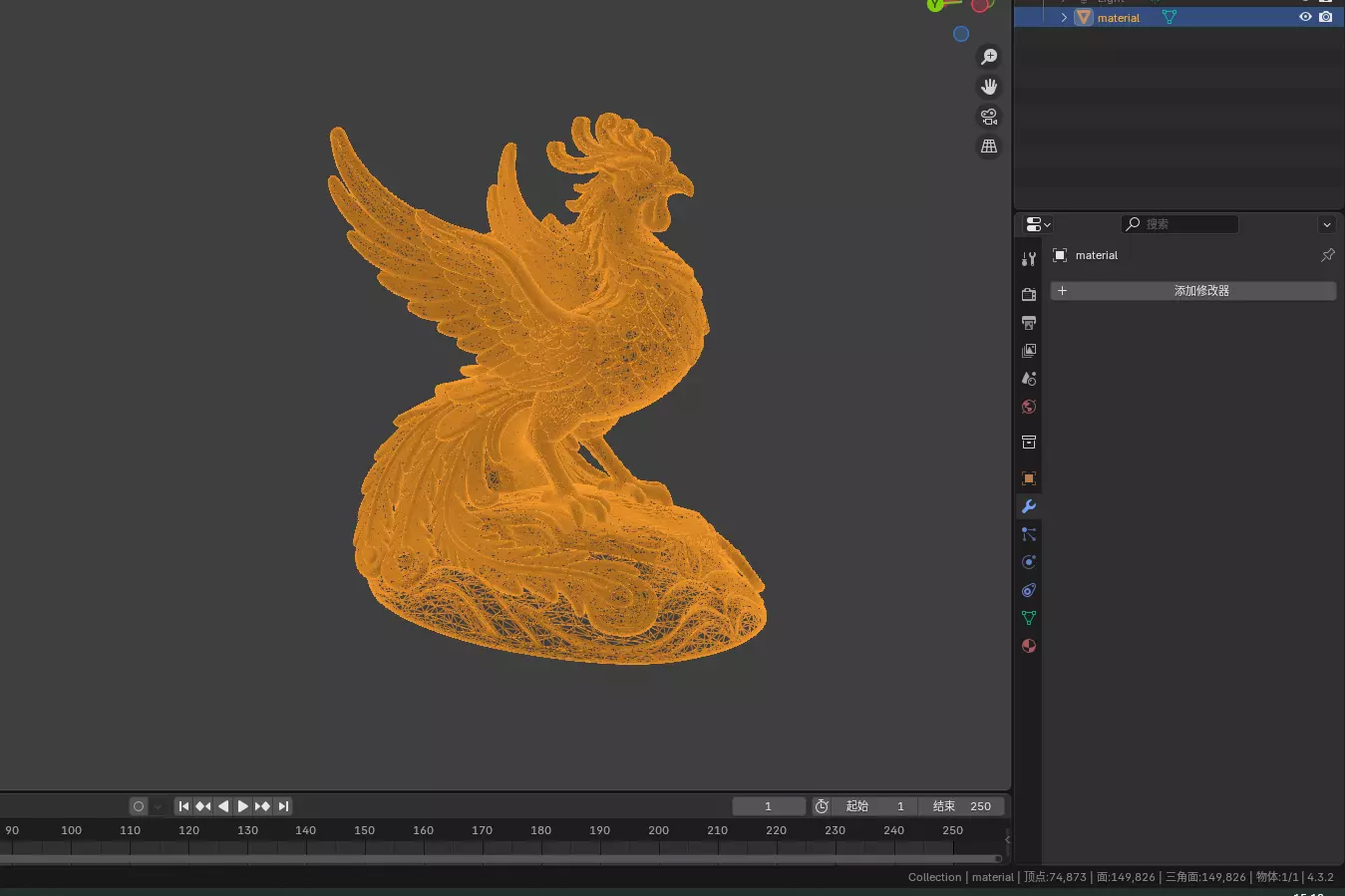This screenshot has height=896, width=1345.
Task: Open the Object Constraints tab
Action: (1029, 590)
